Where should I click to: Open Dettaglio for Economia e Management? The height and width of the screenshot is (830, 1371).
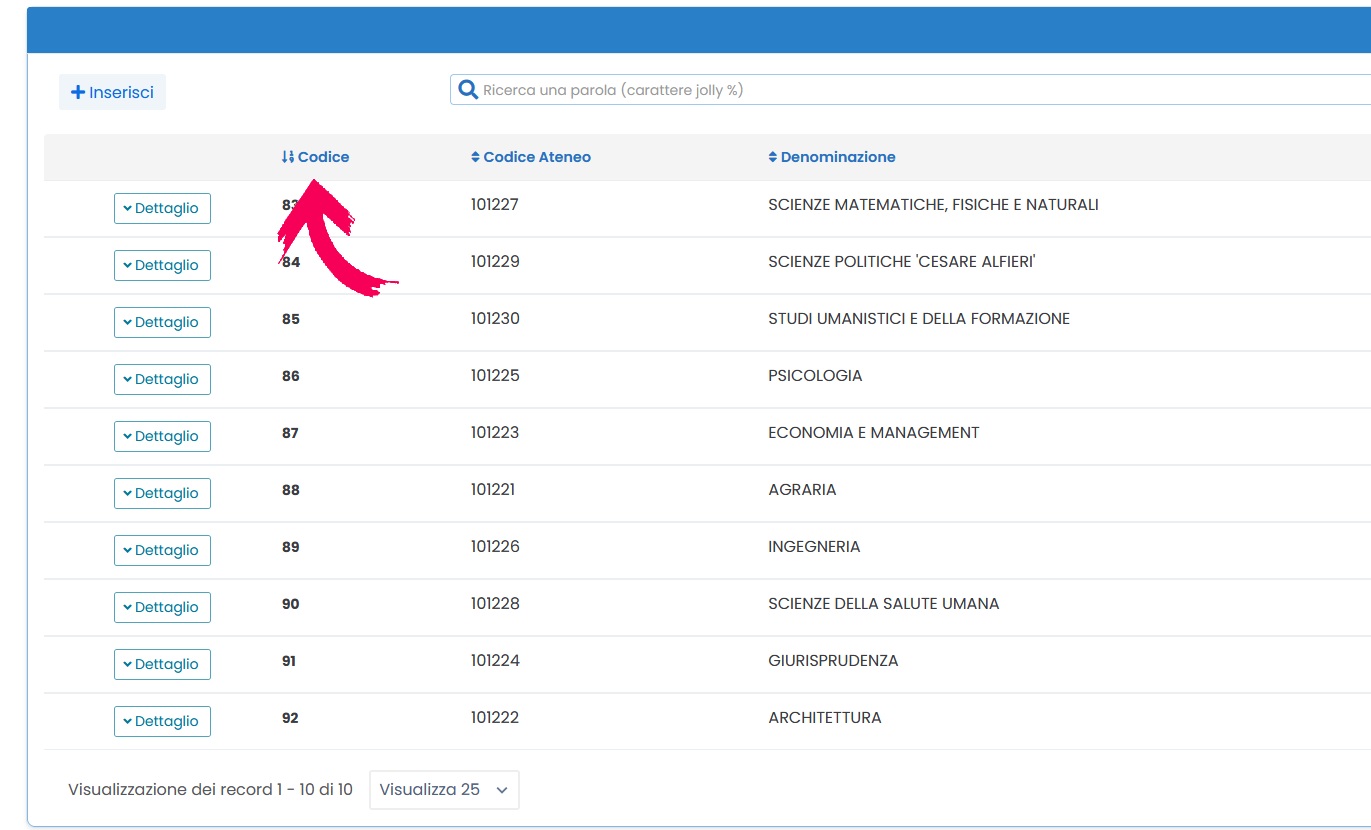[x=162, y=436]
